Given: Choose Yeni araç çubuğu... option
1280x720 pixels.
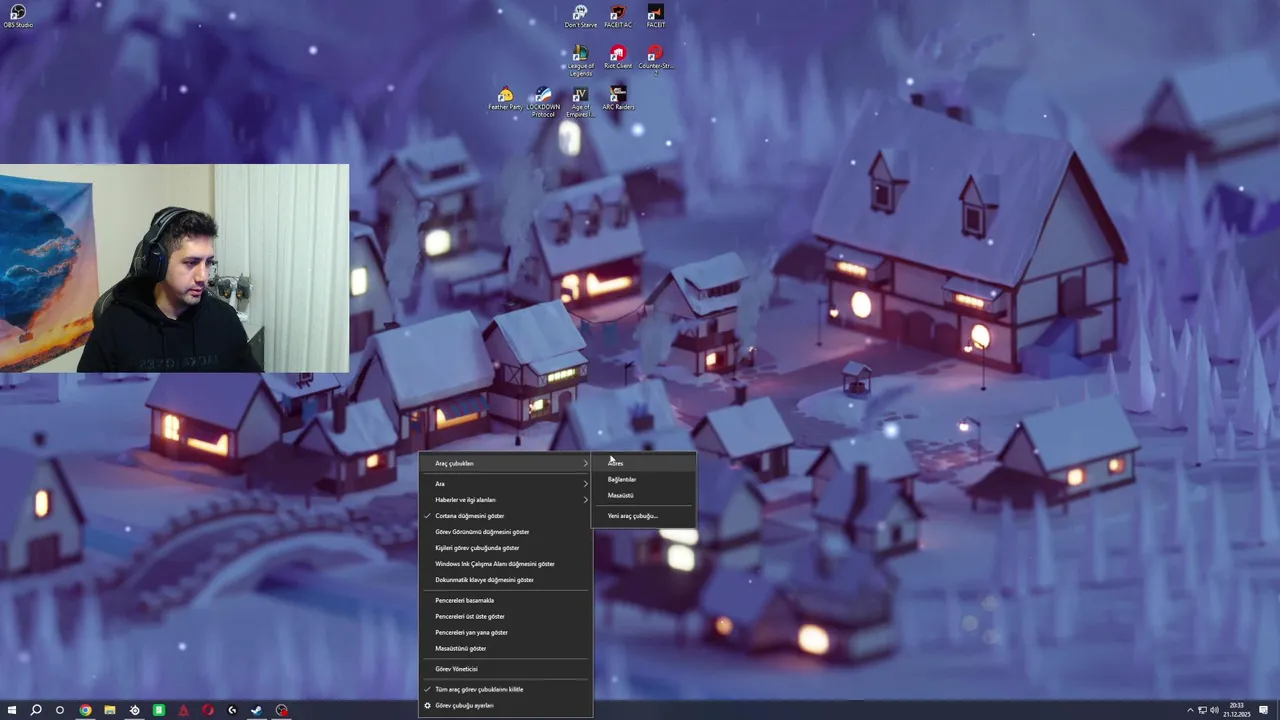Looking at the screenshot, I should point(643,516).
